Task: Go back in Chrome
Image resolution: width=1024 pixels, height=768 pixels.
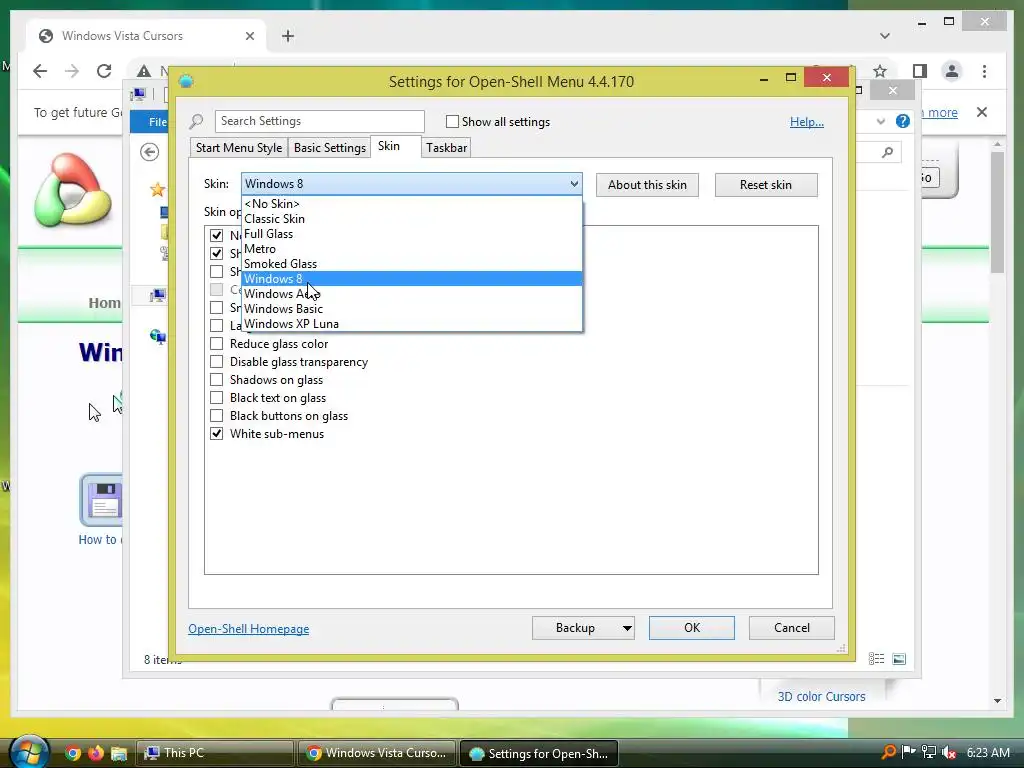Action: [x=40, y=71]
